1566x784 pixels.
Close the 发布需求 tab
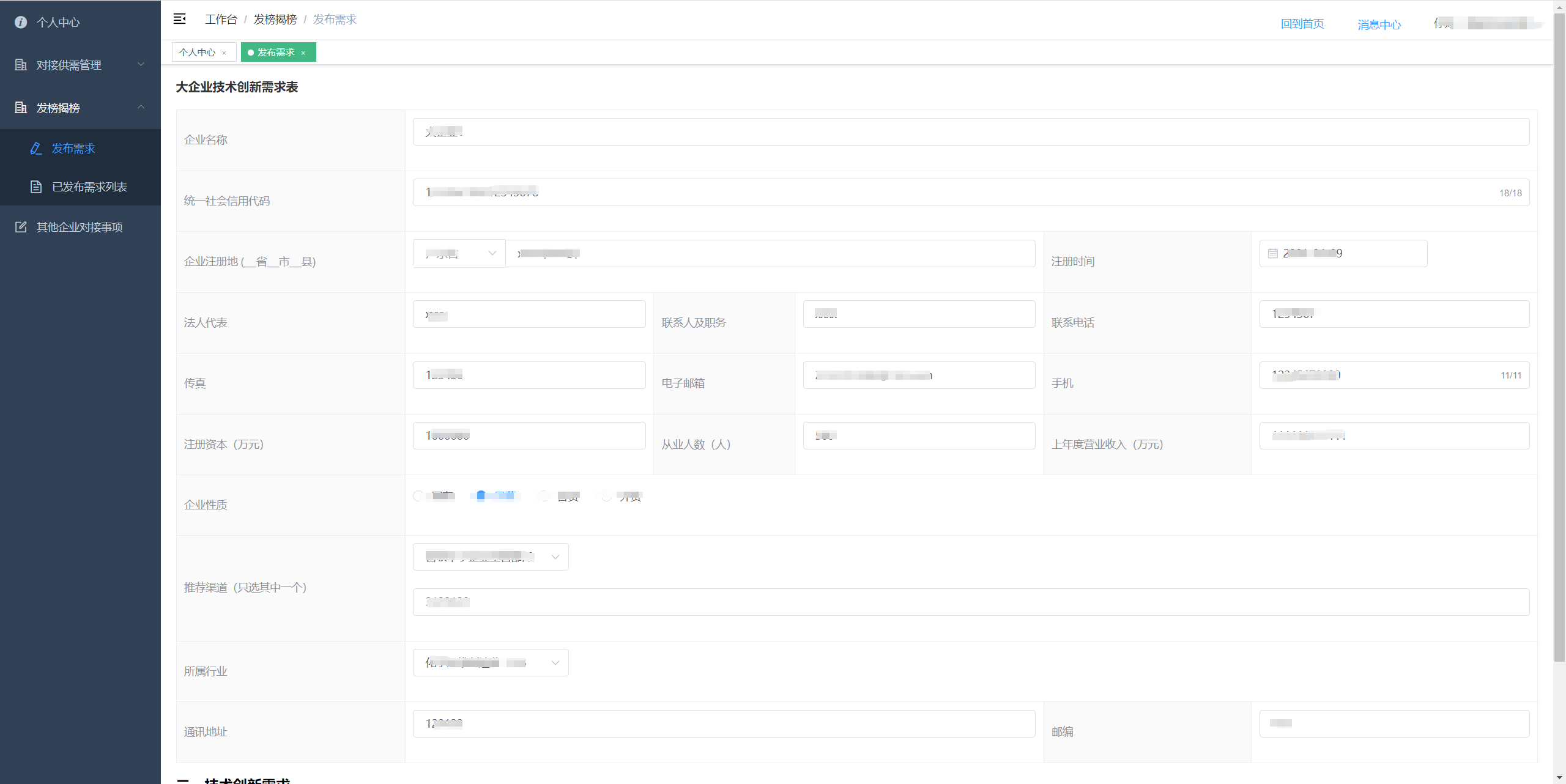point(303,53)
